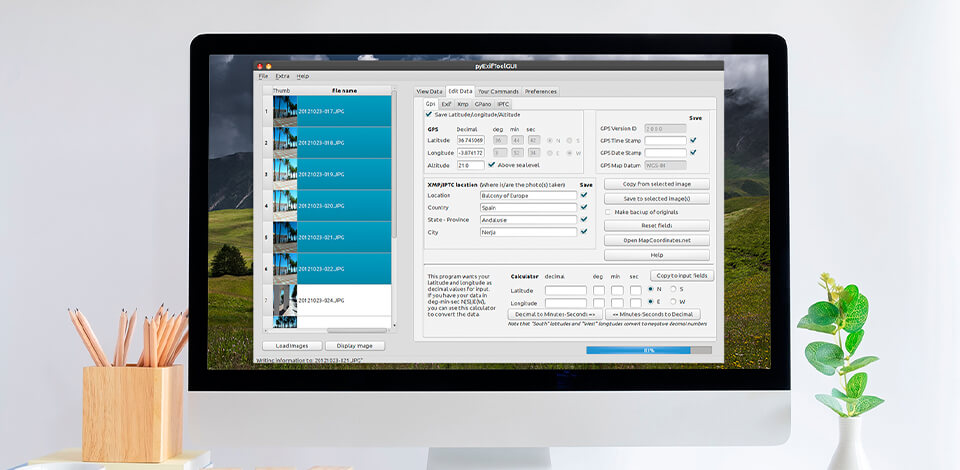
Task: Select calculator S latitude radio button
Action: click(x=673, y=289)
